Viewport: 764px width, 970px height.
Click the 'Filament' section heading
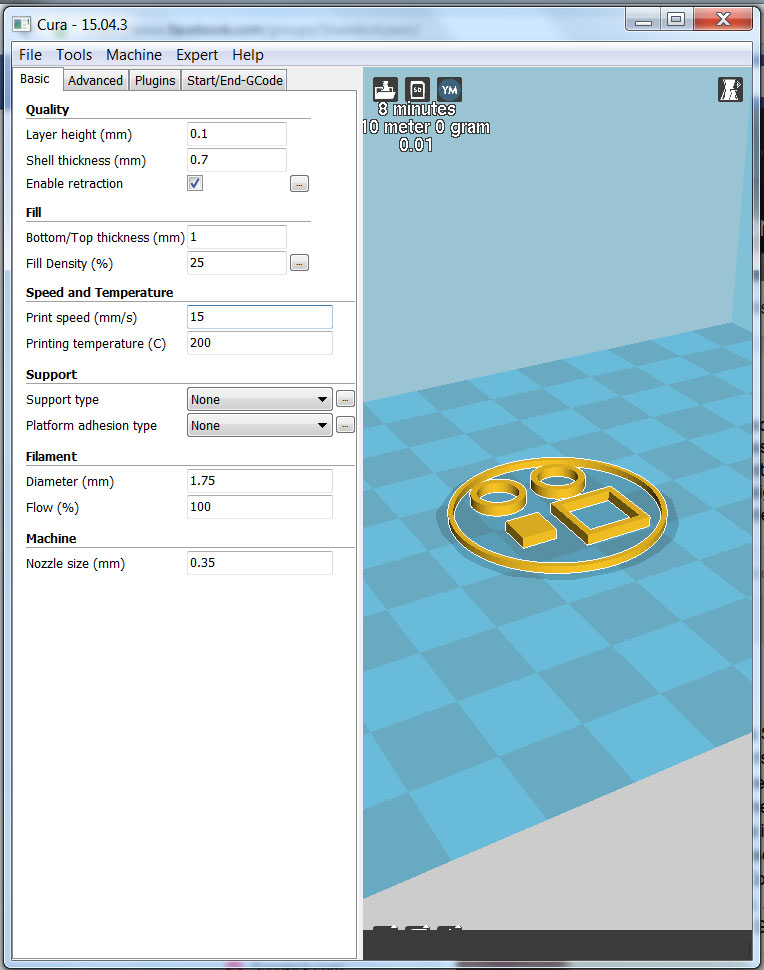click(x=51, y=457)
